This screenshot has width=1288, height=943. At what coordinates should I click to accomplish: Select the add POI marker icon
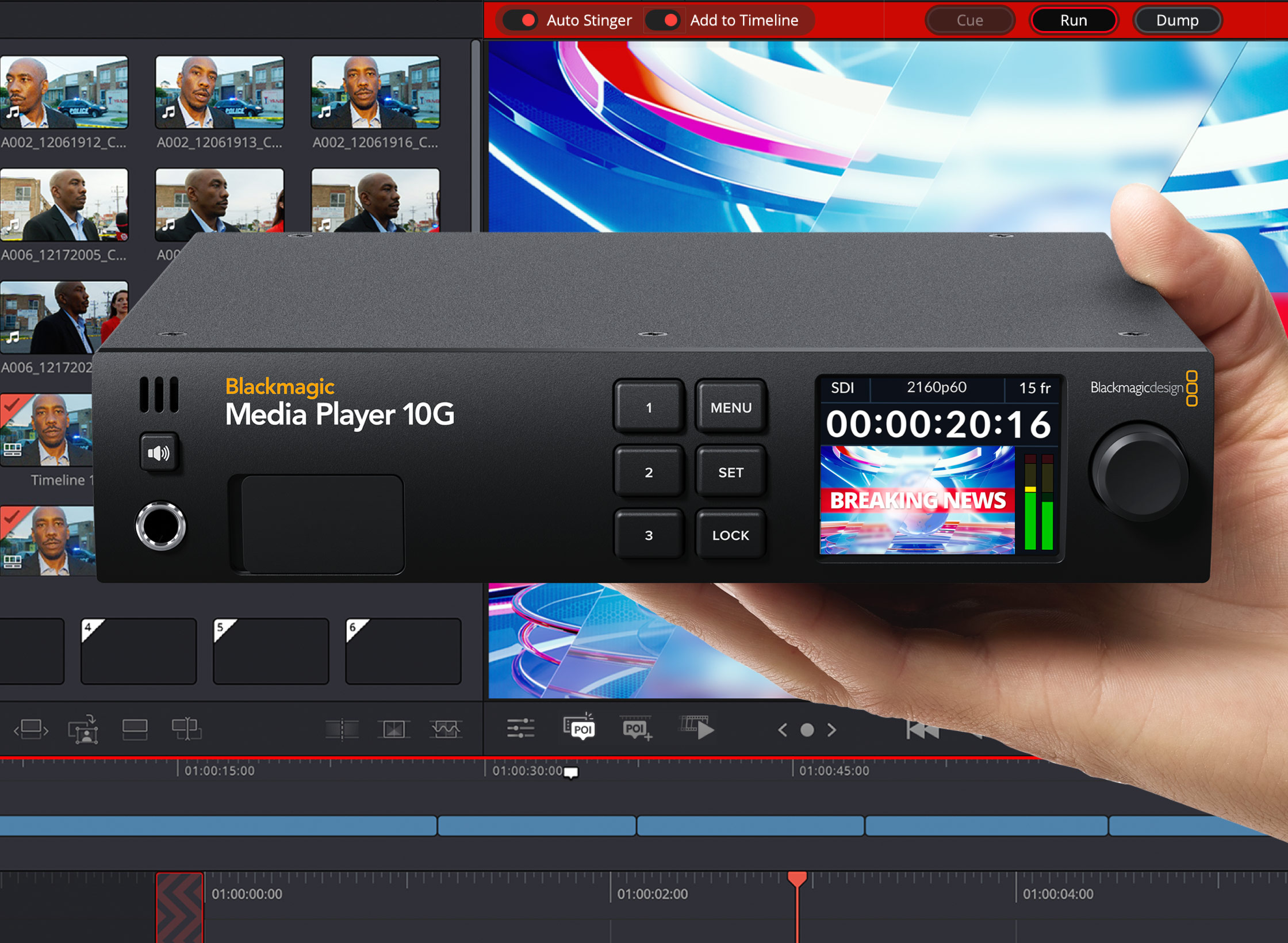tap(635, 729)
